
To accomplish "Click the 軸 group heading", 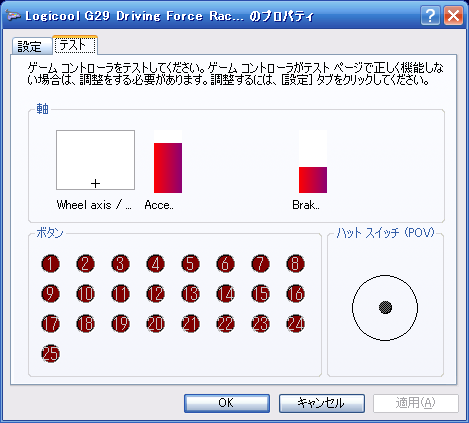I will (42, 109).
